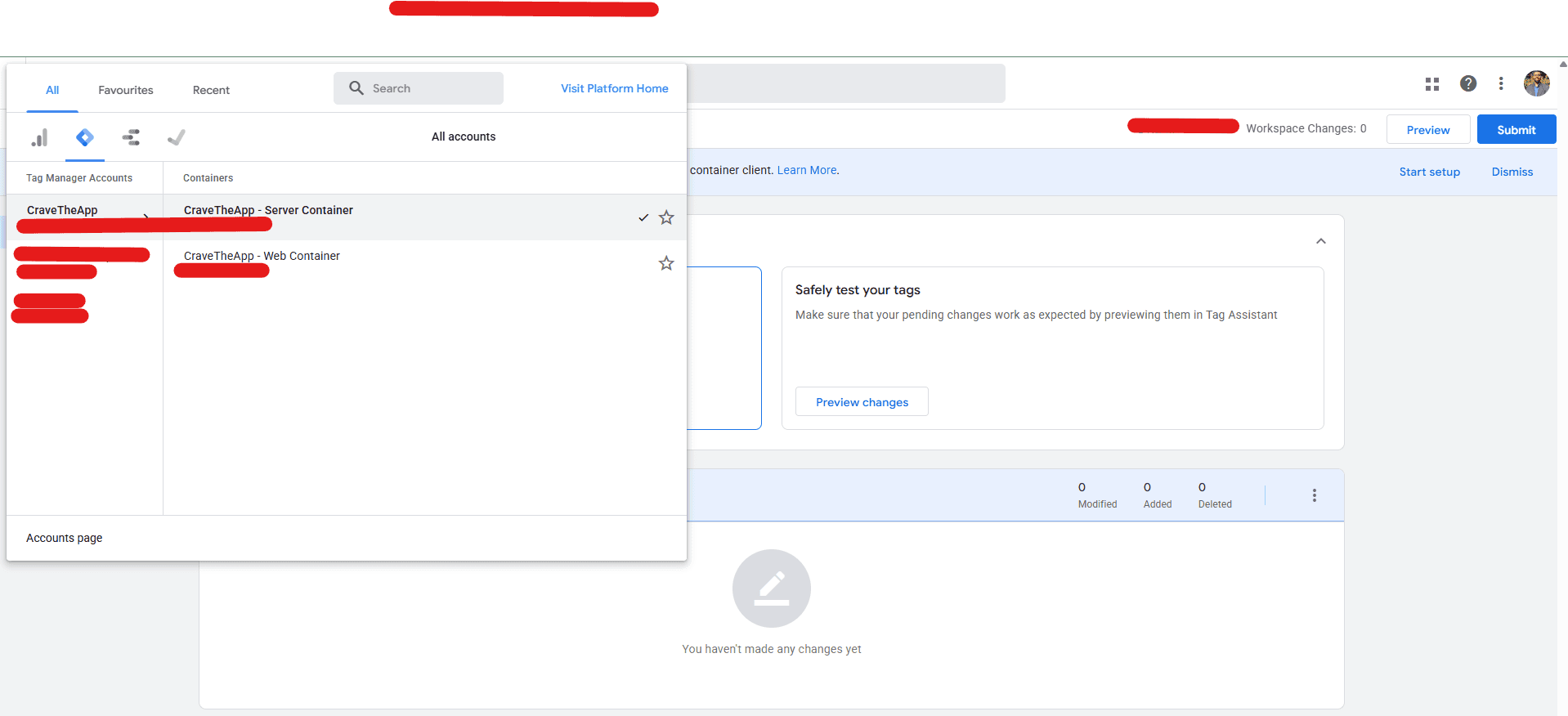Click the Safely test your tags heading
The width and height of the screenshot is (1568, 716).
[x=858, y=290]
